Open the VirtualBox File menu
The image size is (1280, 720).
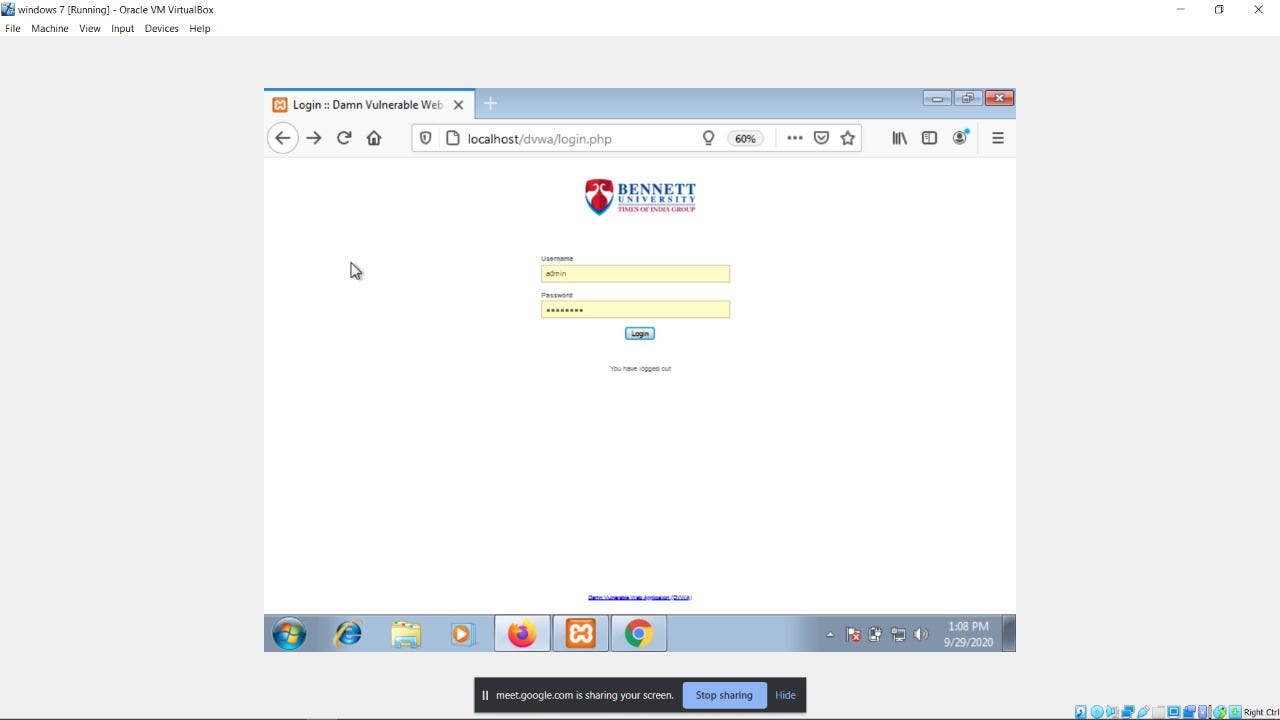click(x=13, y=28)
